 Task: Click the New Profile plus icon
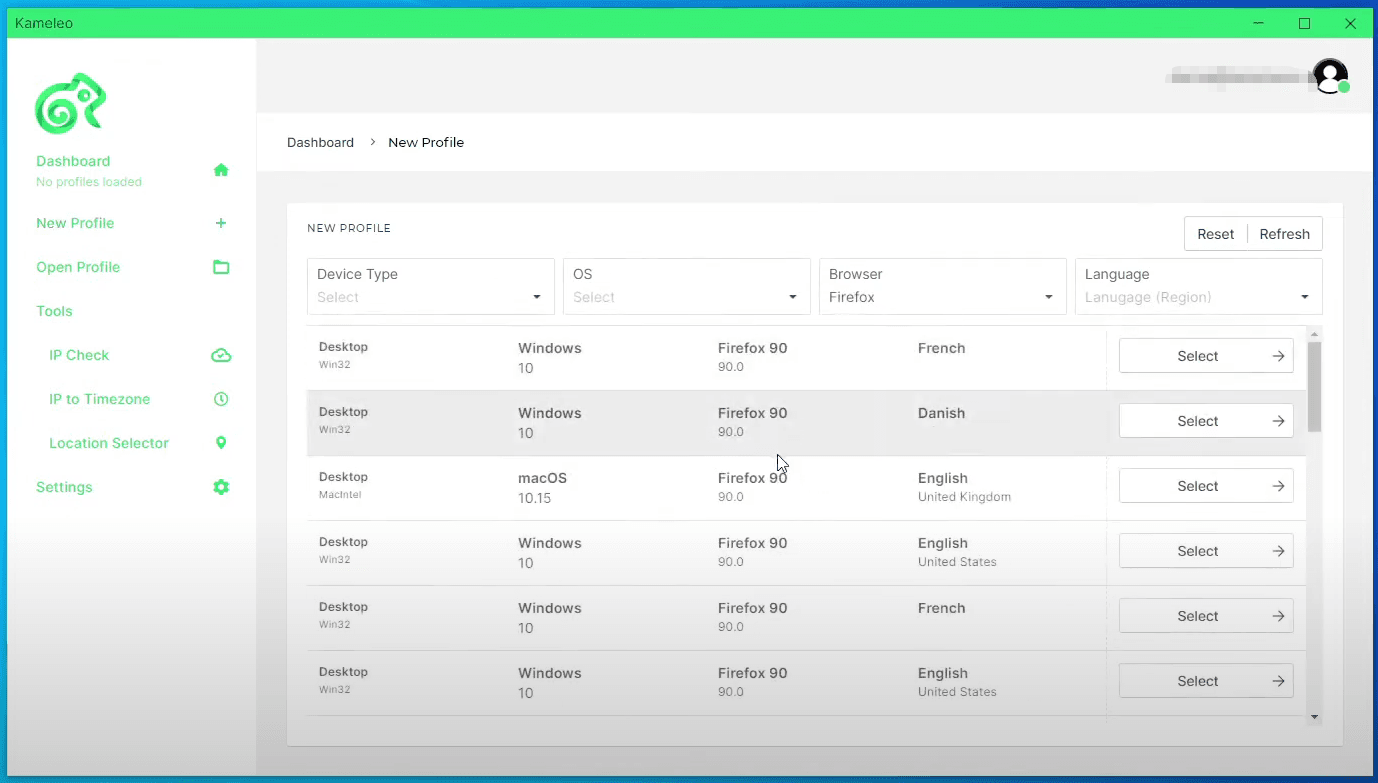[x=221, y=223]
